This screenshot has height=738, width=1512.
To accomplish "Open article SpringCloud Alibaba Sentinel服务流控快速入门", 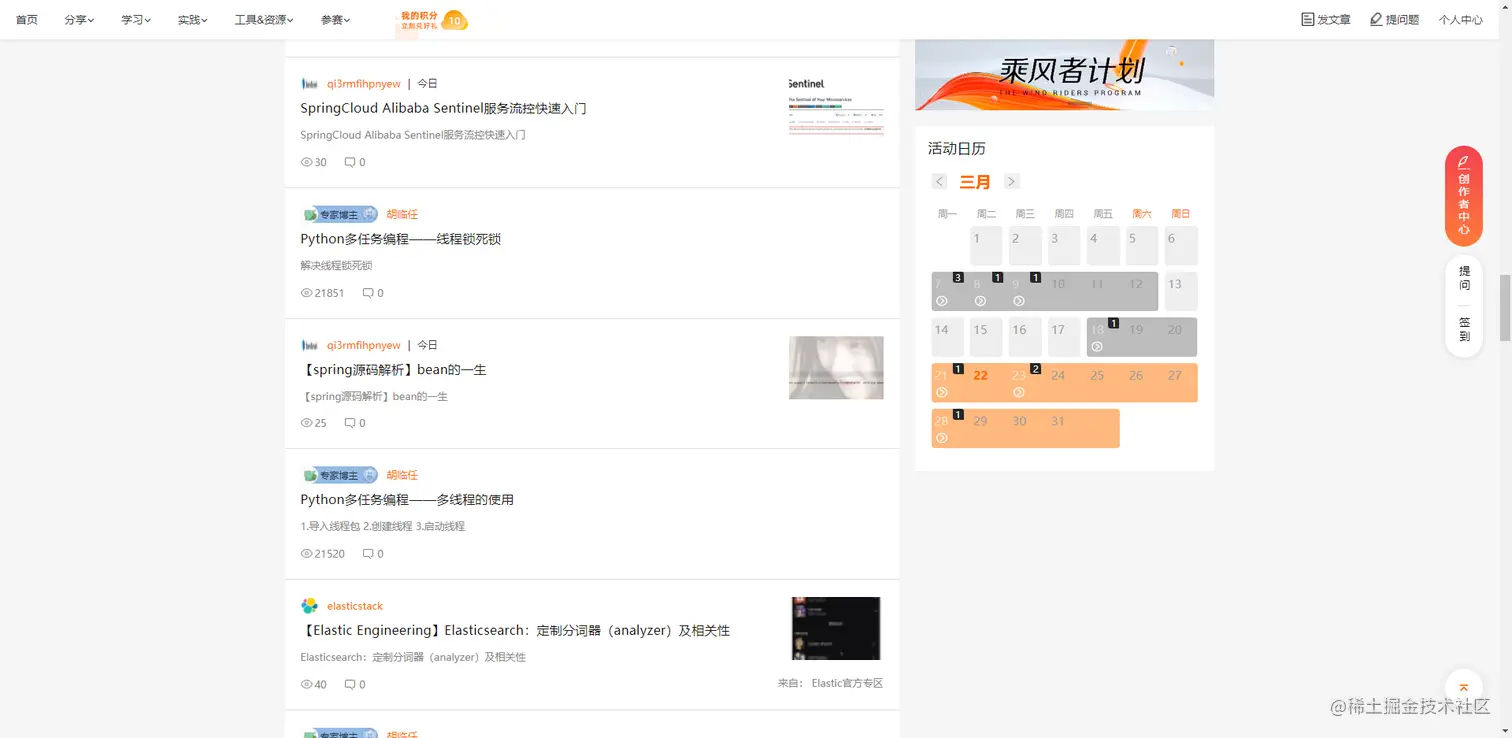I will 443,108.
